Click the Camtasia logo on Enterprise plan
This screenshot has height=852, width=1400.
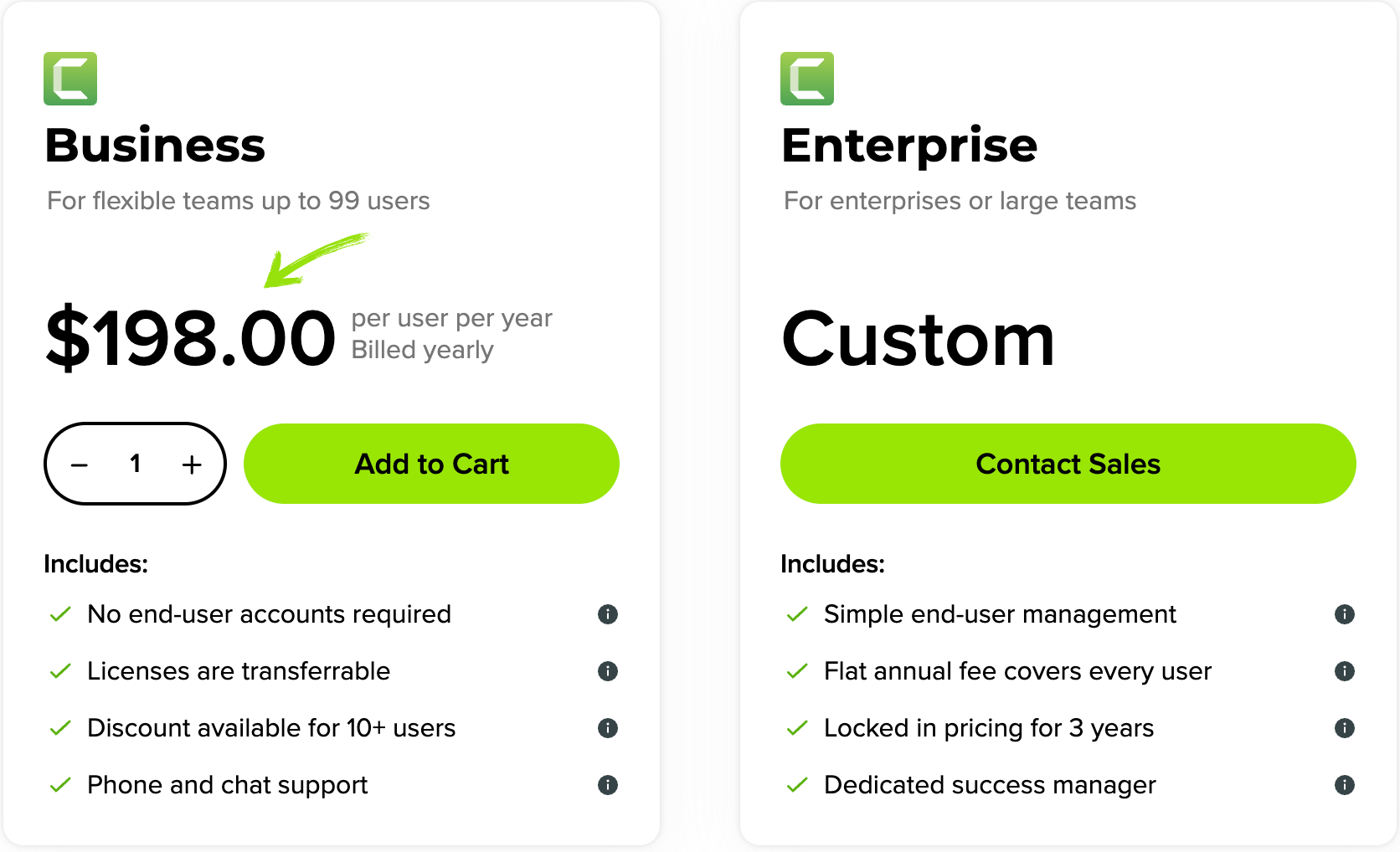[807, 79]
